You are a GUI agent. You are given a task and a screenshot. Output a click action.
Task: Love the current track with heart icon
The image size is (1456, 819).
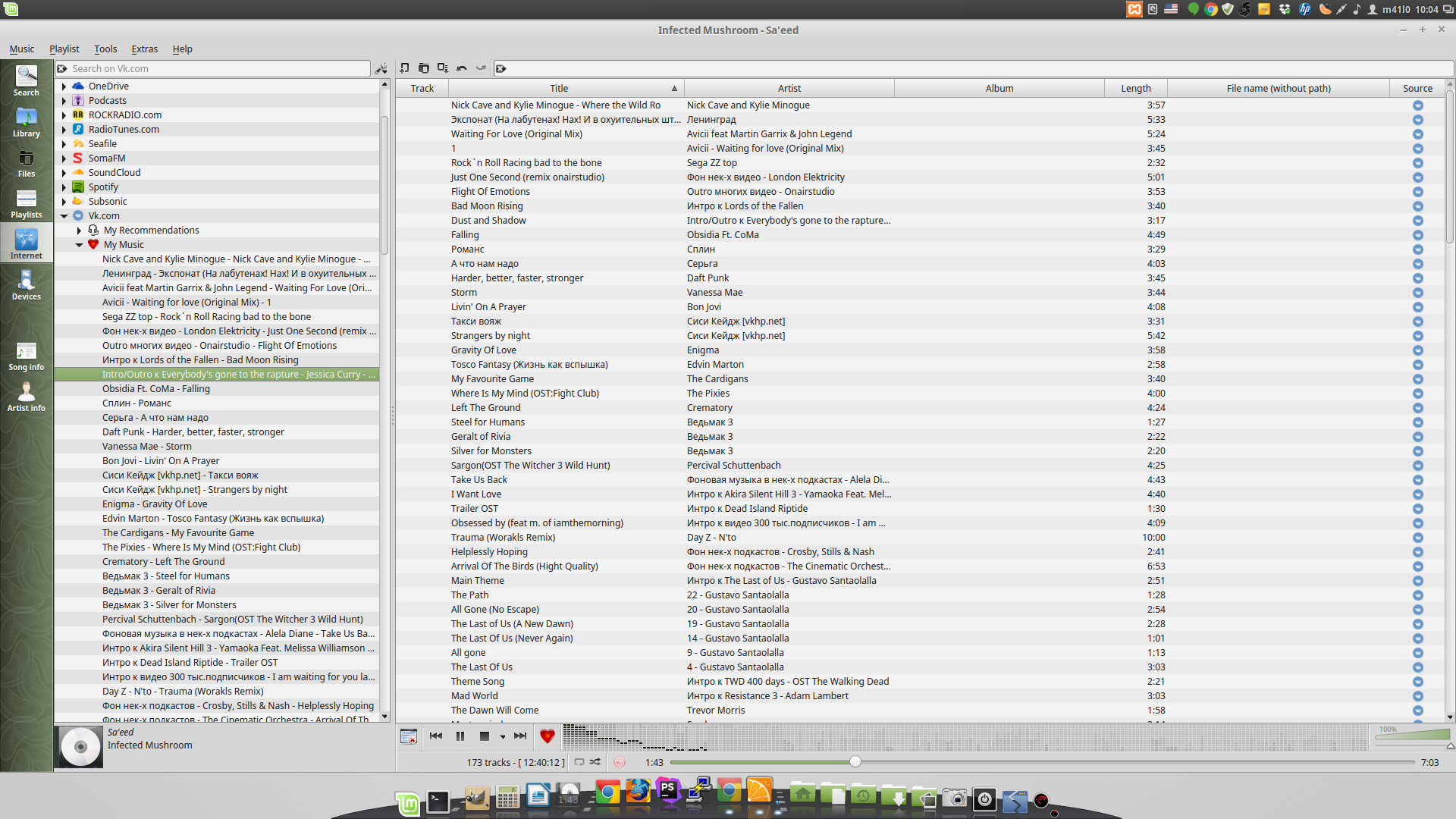[547, 736]
